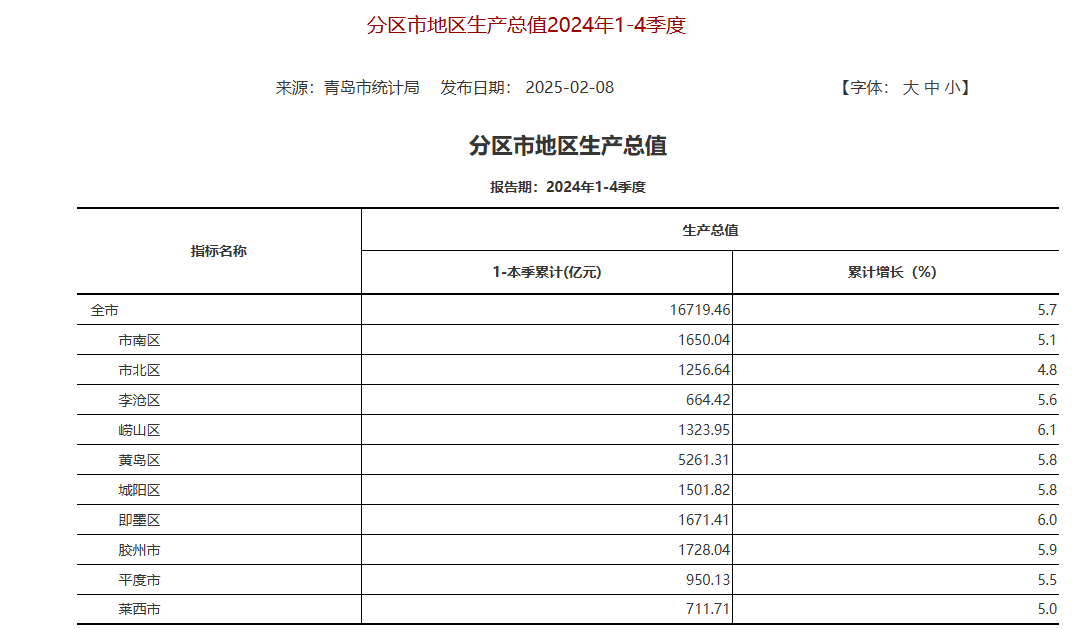Click the 莱西市 value 711.71
This screenshot has width=1076, height=635.
[x=708, y=609]
